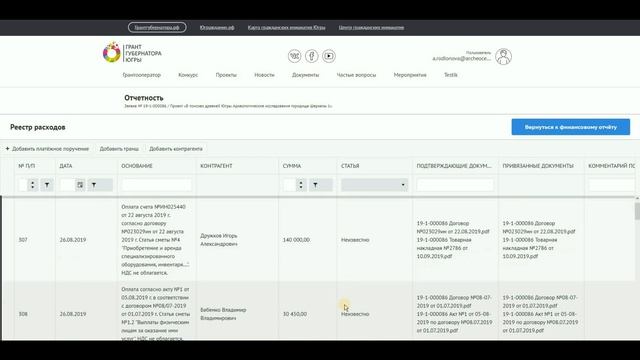
Task: Click the 30 450,00 amount cell
Action: coord(295,314)
